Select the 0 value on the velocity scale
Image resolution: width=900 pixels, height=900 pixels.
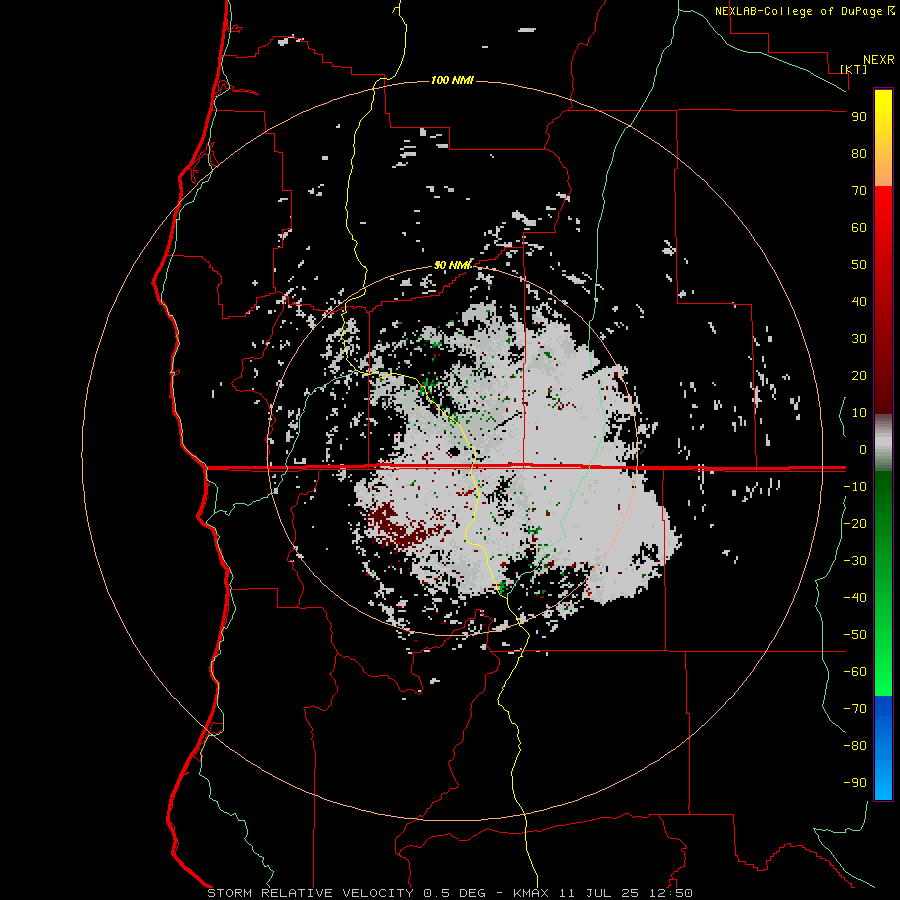(863, 450)
